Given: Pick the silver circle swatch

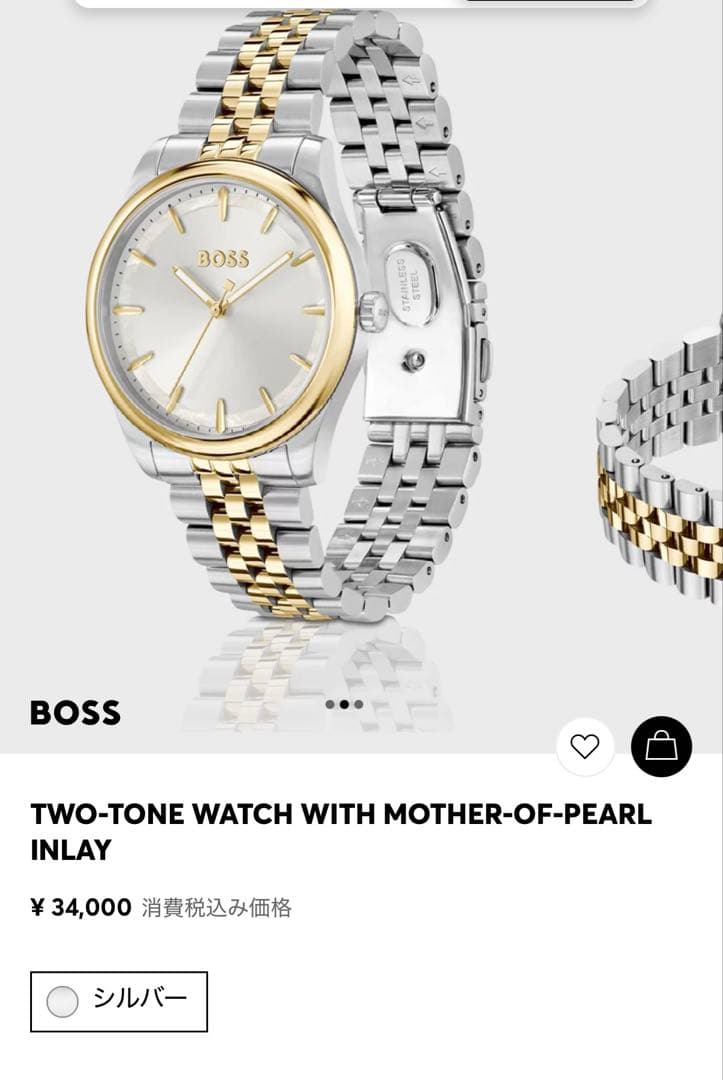Looking at the screenshot, I should point(62,1001).
